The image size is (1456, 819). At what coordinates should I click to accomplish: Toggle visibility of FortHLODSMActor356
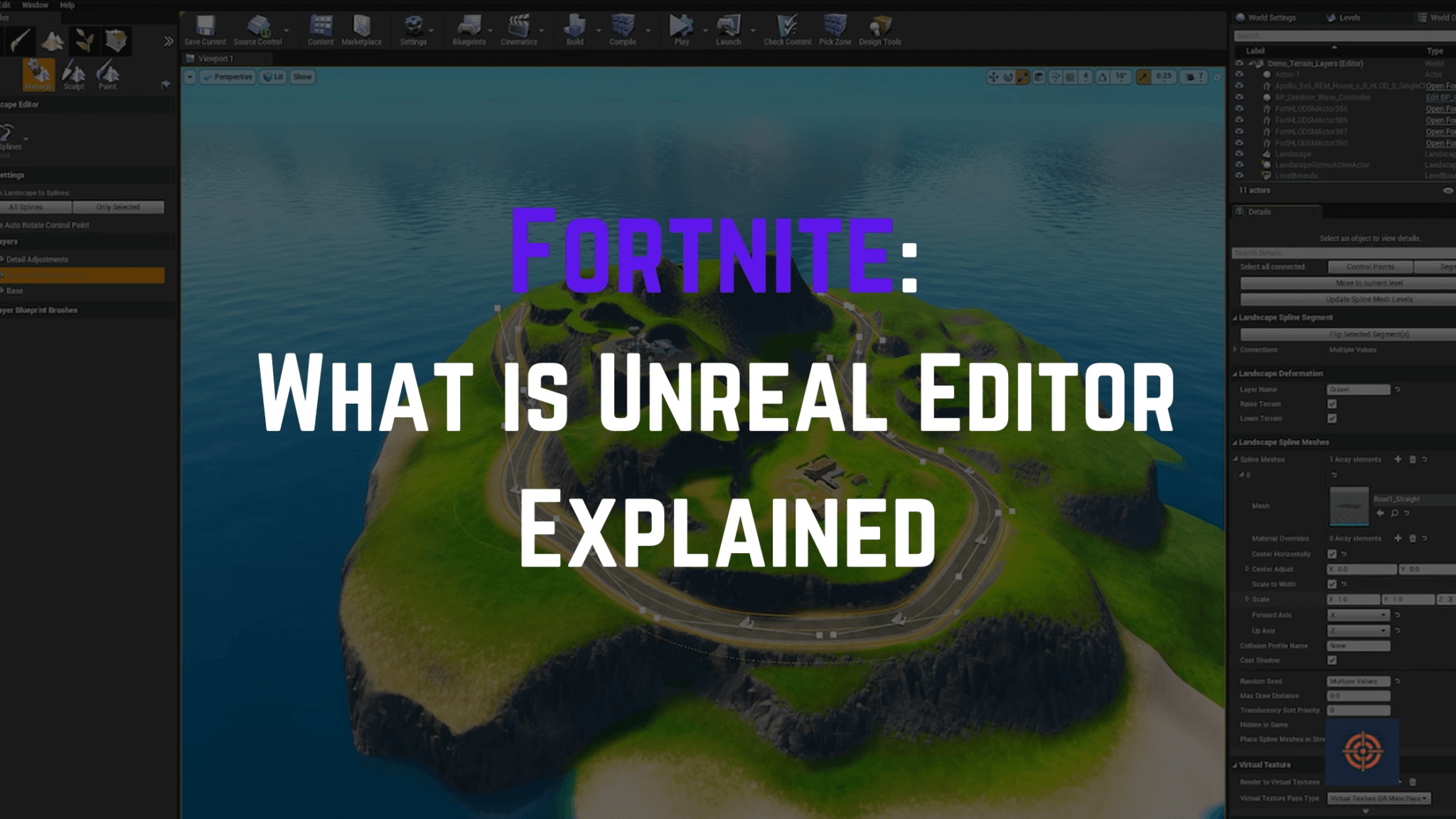[1239, 109]
